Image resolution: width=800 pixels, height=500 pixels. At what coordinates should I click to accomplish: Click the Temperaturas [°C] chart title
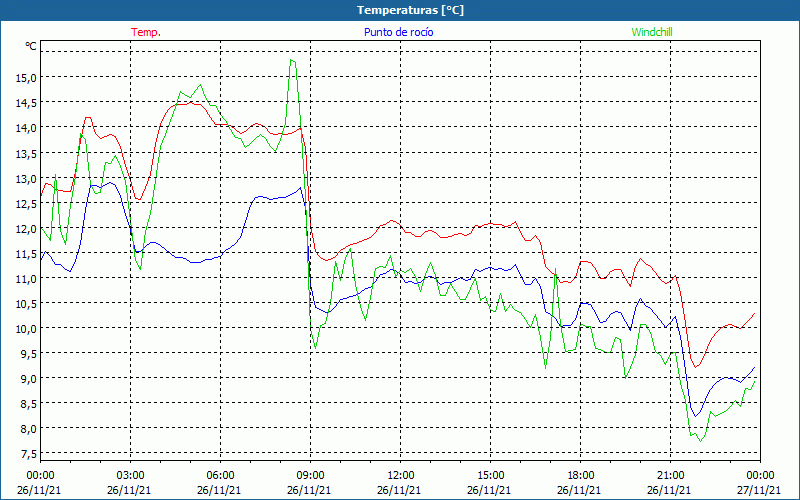(410, 10)
